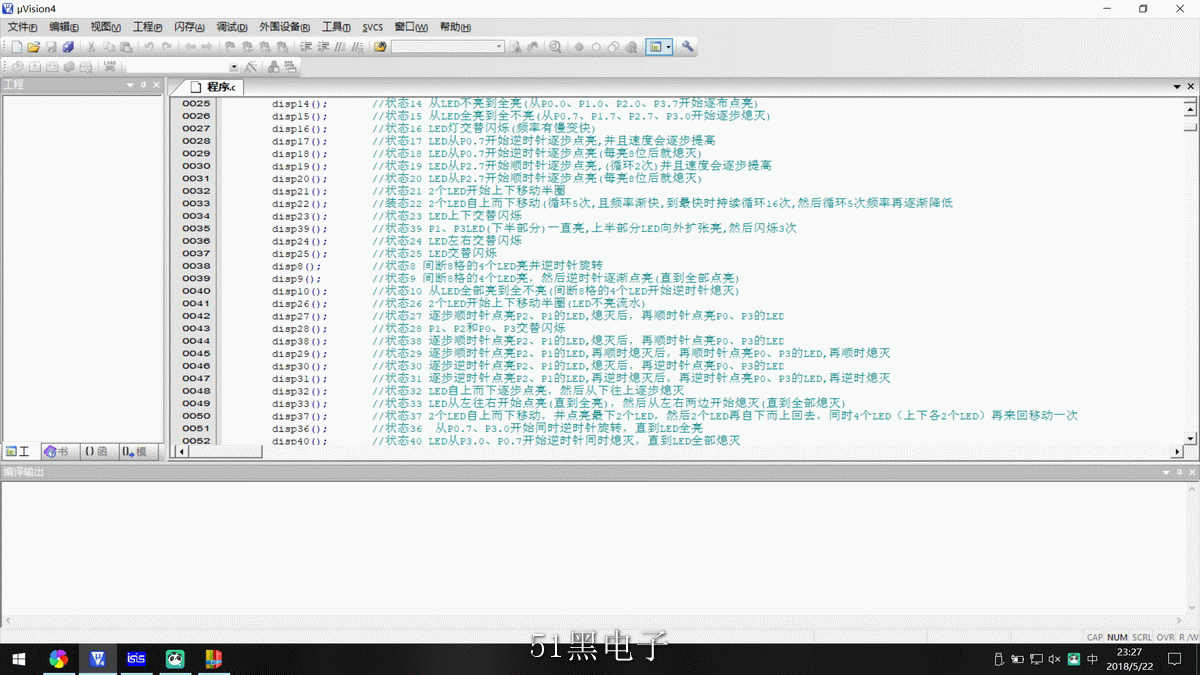
Task: Open the Windows Start menu
Action: (x=19, y=659)
